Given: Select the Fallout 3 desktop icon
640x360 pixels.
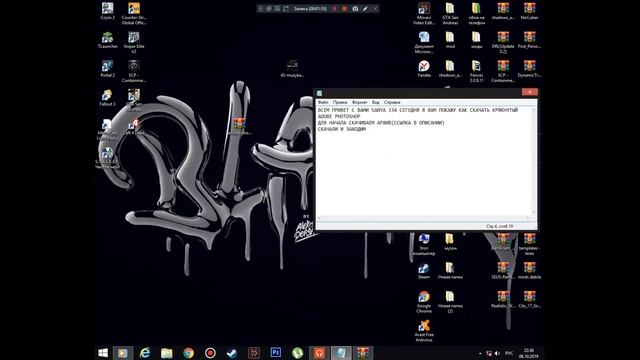Looking at the screenshot, I should pos(107,98).
